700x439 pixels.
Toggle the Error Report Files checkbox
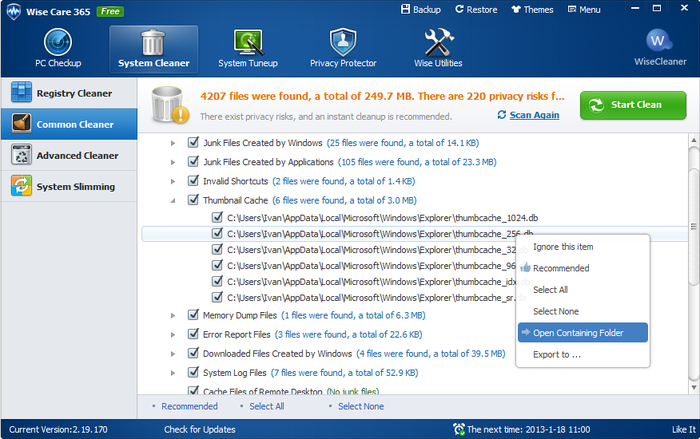[x=193, y=334]
